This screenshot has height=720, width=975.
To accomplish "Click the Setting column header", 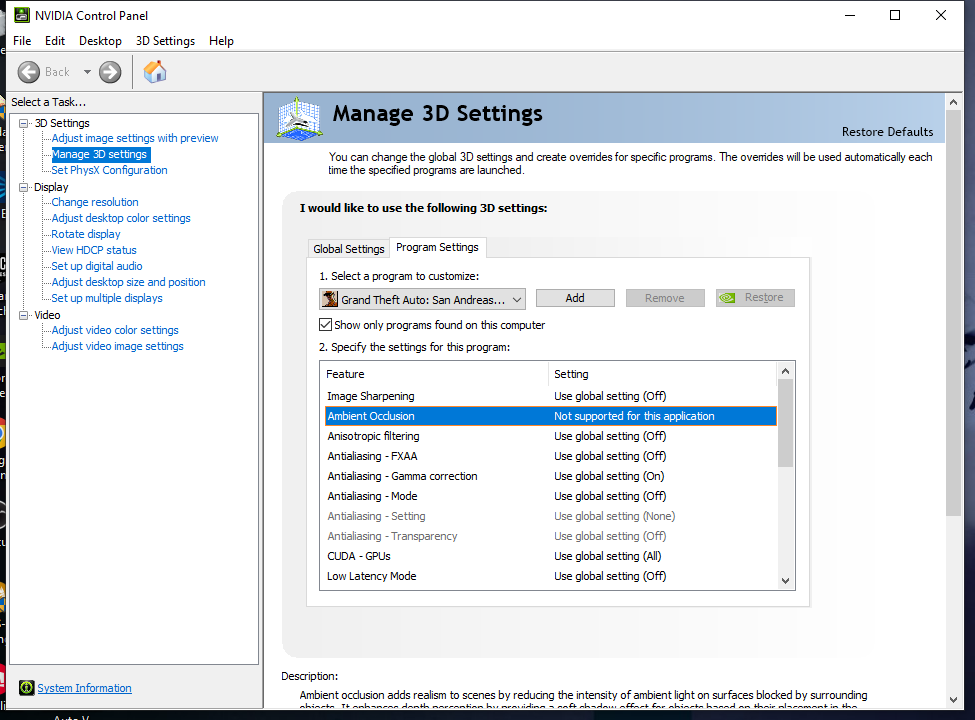I will click(663, 374).
